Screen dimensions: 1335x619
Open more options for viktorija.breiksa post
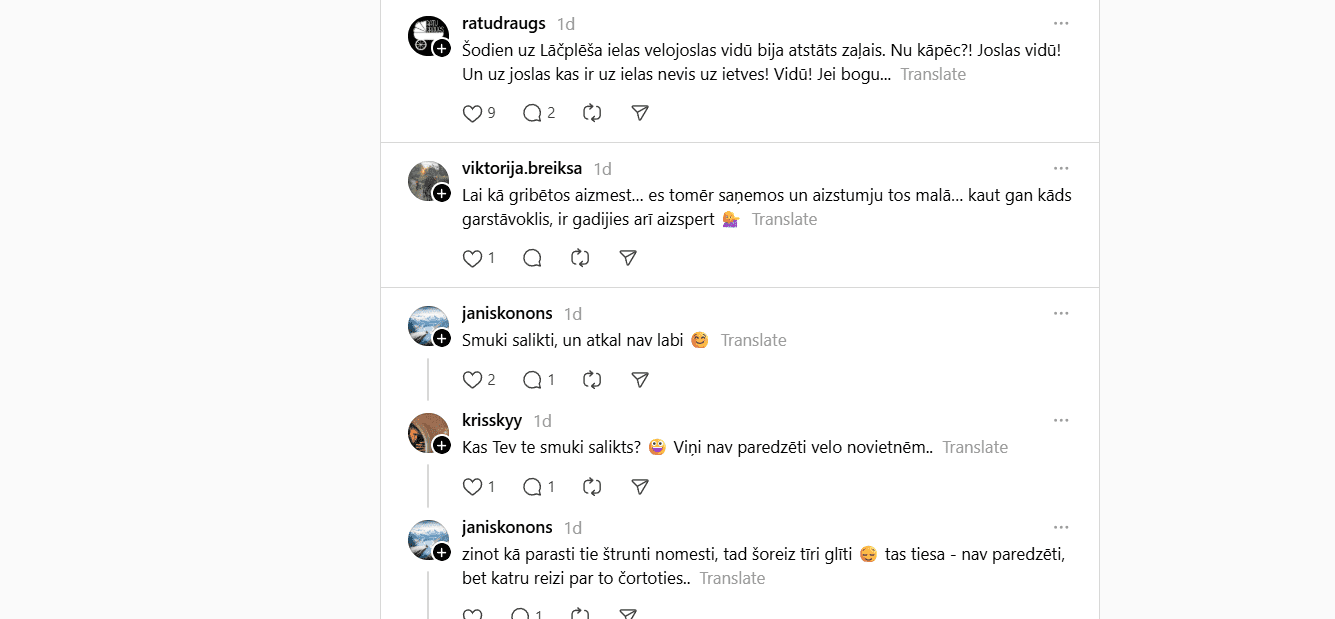pyautogui.click(x=1061, y=168)
